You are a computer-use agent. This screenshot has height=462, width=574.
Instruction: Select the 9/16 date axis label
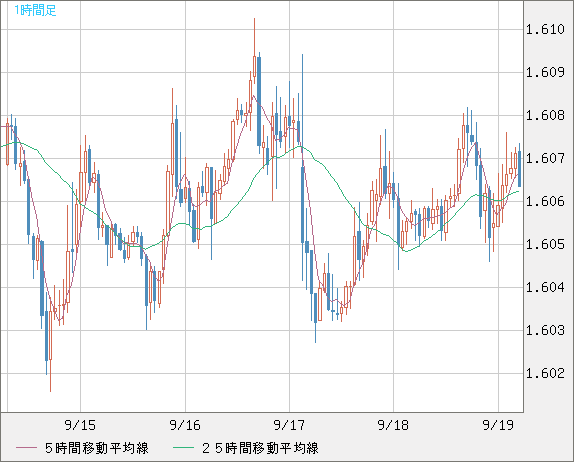point(185,425)
